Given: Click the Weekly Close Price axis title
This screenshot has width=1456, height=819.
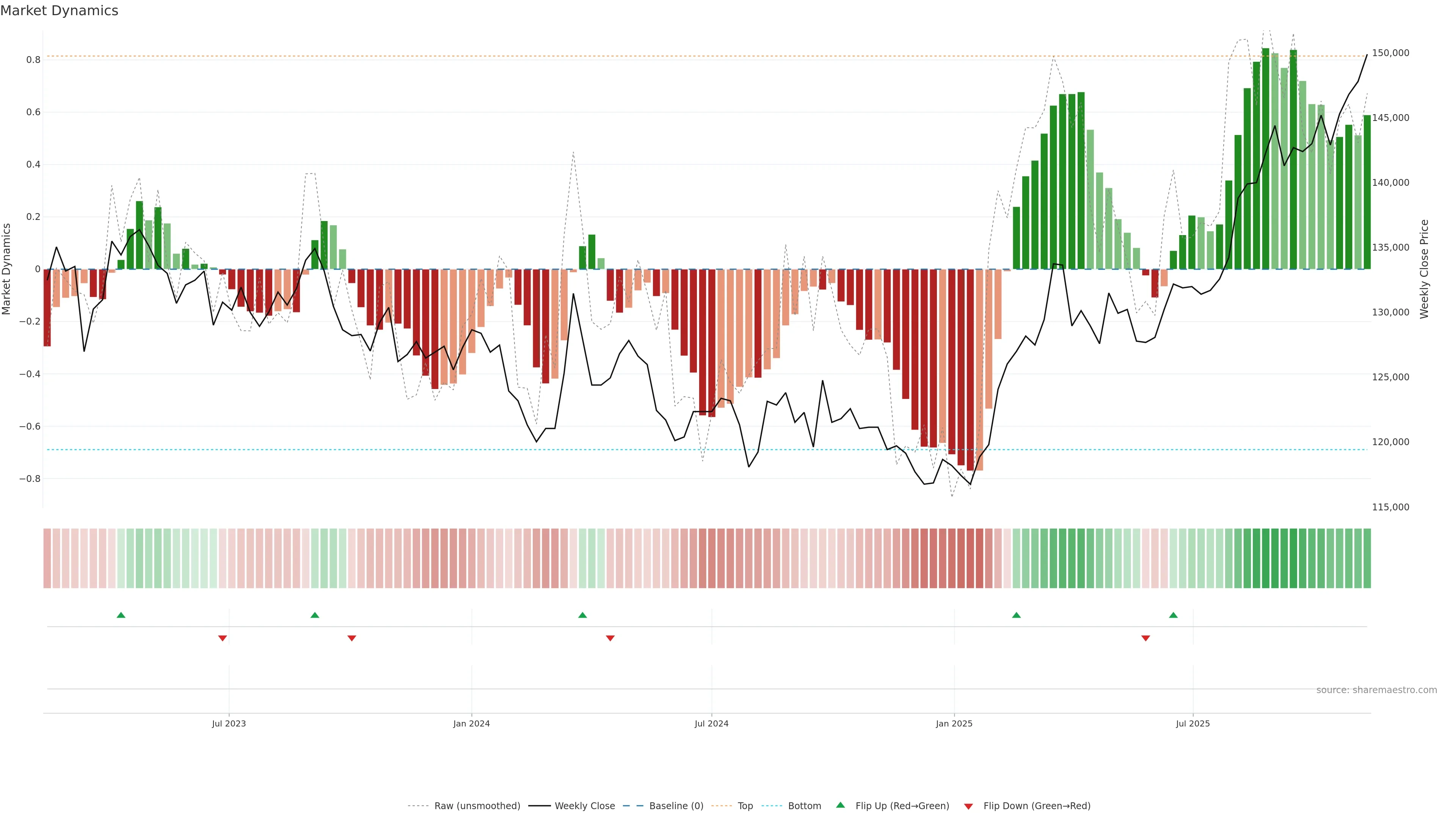Looking at the screenshot, I should click(x=1425, y=269).
